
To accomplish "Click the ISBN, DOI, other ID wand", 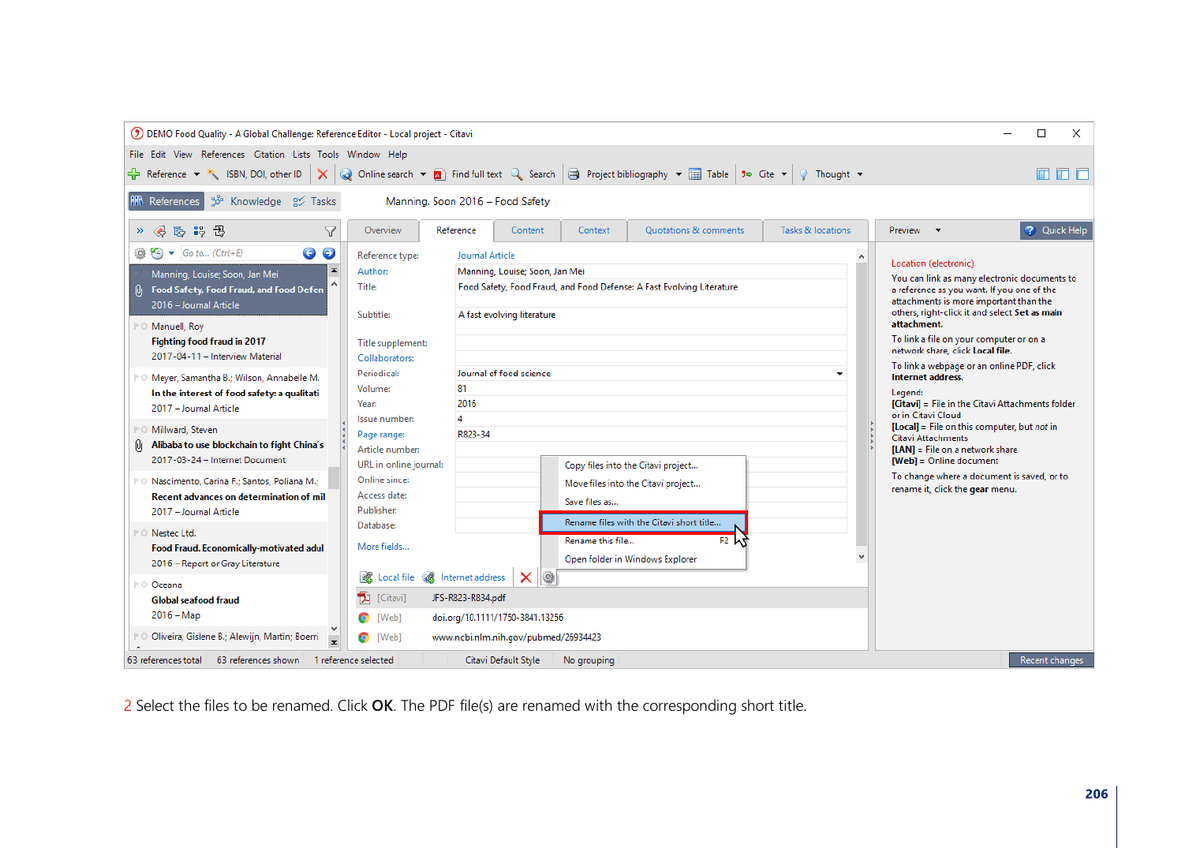I will 213,174.
